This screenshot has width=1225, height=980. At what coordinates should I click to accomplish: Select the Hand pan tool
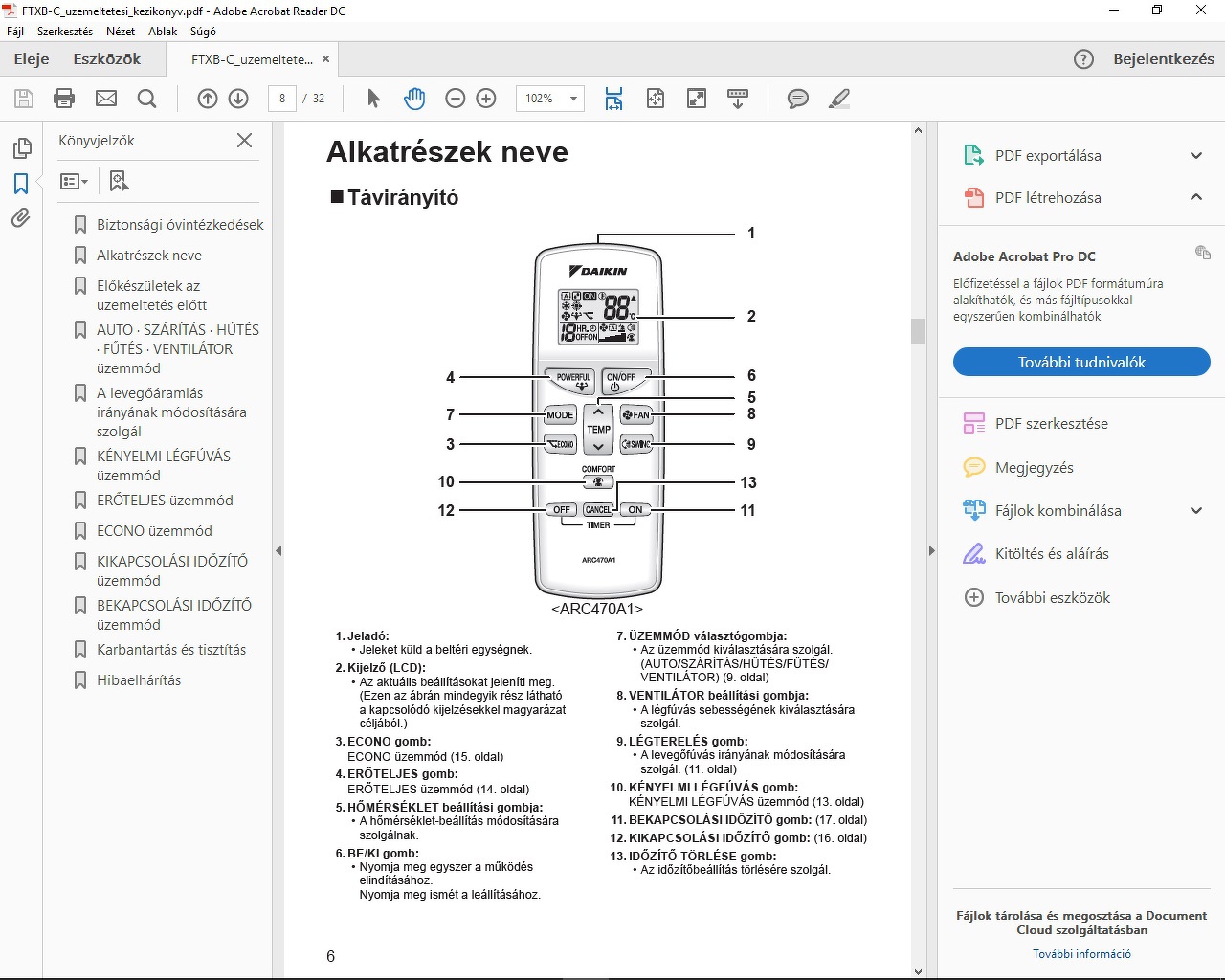413,99
